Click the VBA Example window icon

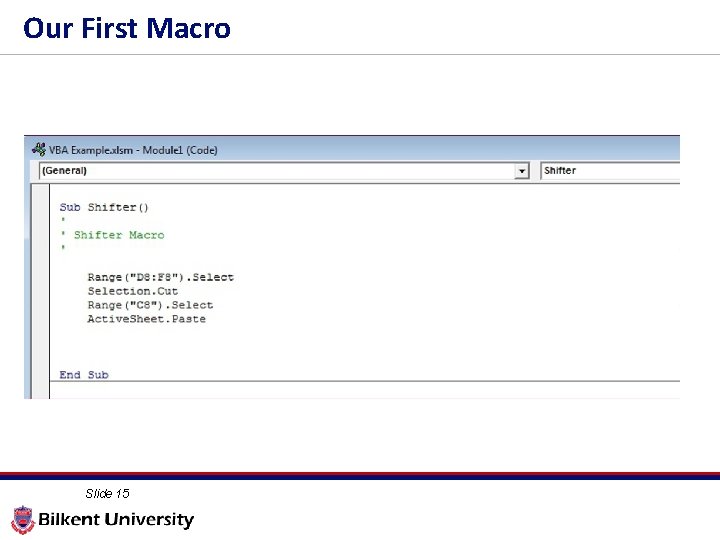point(39,150)
